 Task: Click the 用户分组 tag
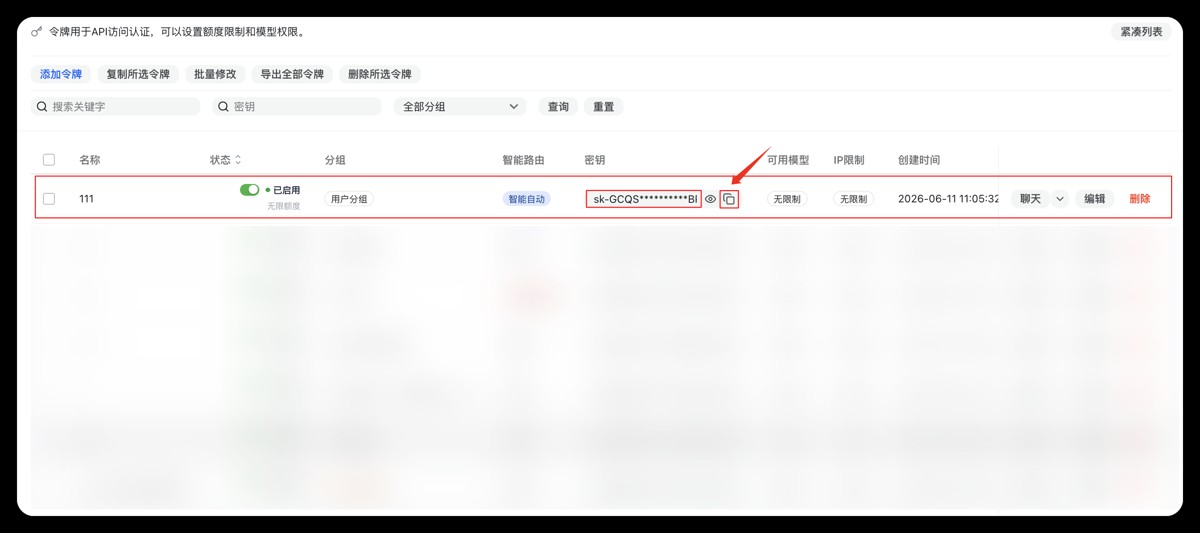pos(349,199)
